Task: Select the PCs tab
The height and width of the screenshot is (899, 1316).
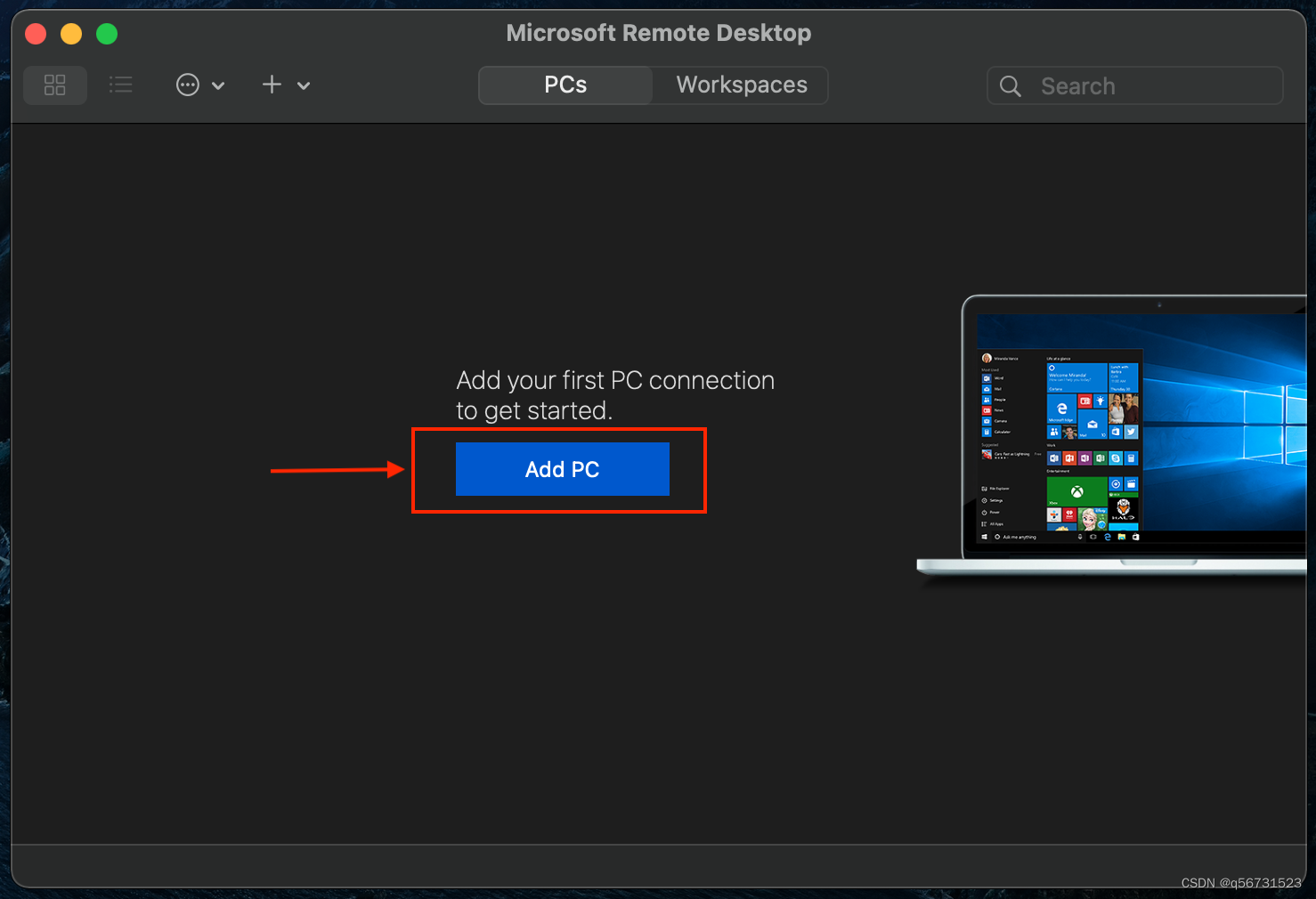Action: point(565,85)
